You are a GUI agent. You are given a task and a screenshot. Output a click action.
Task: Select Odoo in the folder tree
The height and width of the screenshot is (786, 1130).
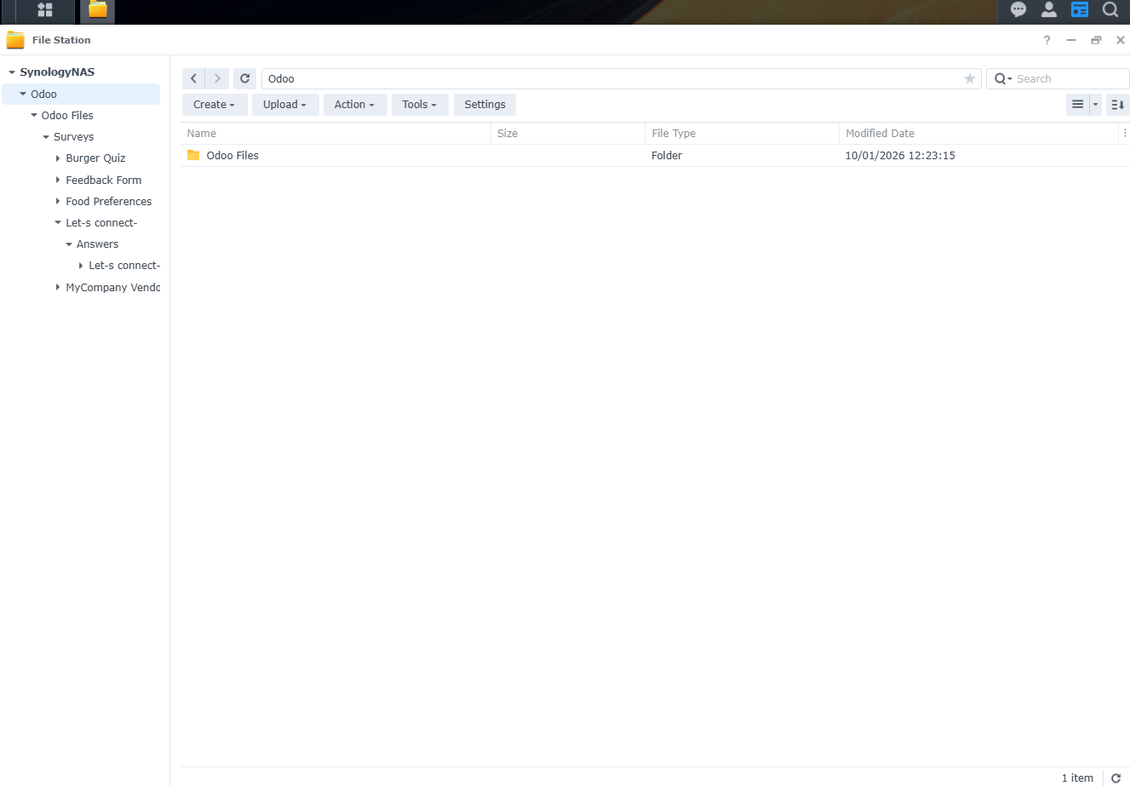(x=43, y=94)
